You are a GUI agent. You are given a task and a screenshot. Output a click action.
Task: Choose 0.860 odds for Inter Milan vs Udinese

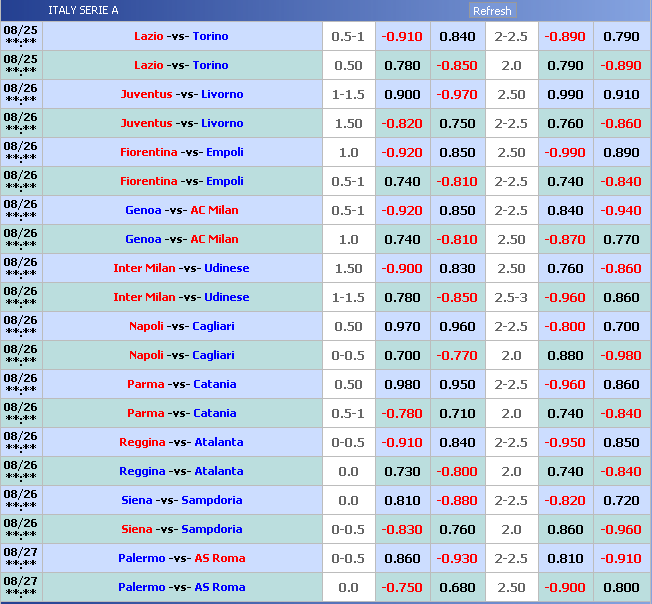click(x=621, y=297)
